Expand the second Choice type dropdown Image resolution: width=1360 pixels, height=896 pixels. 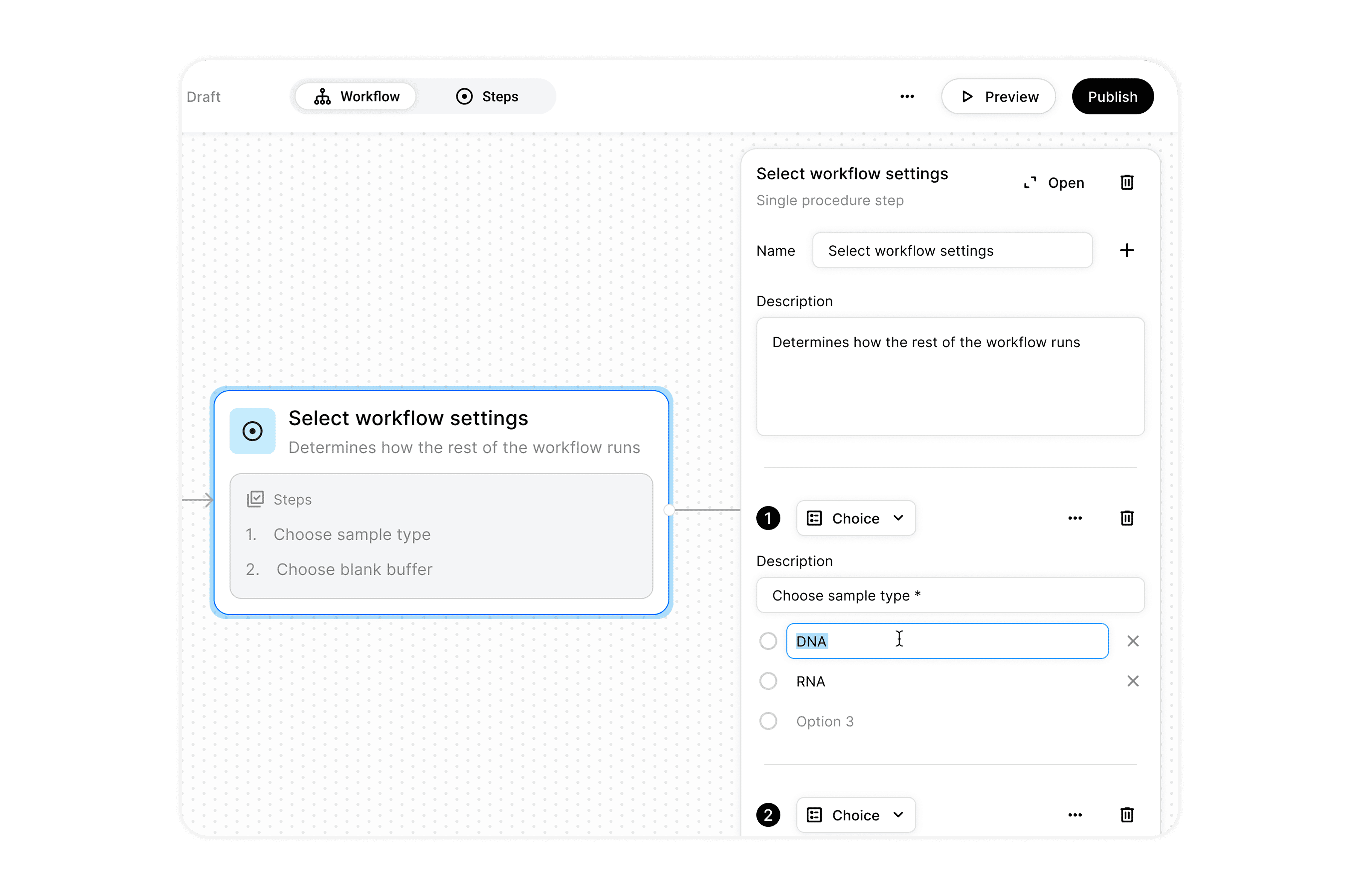(855, 815)
